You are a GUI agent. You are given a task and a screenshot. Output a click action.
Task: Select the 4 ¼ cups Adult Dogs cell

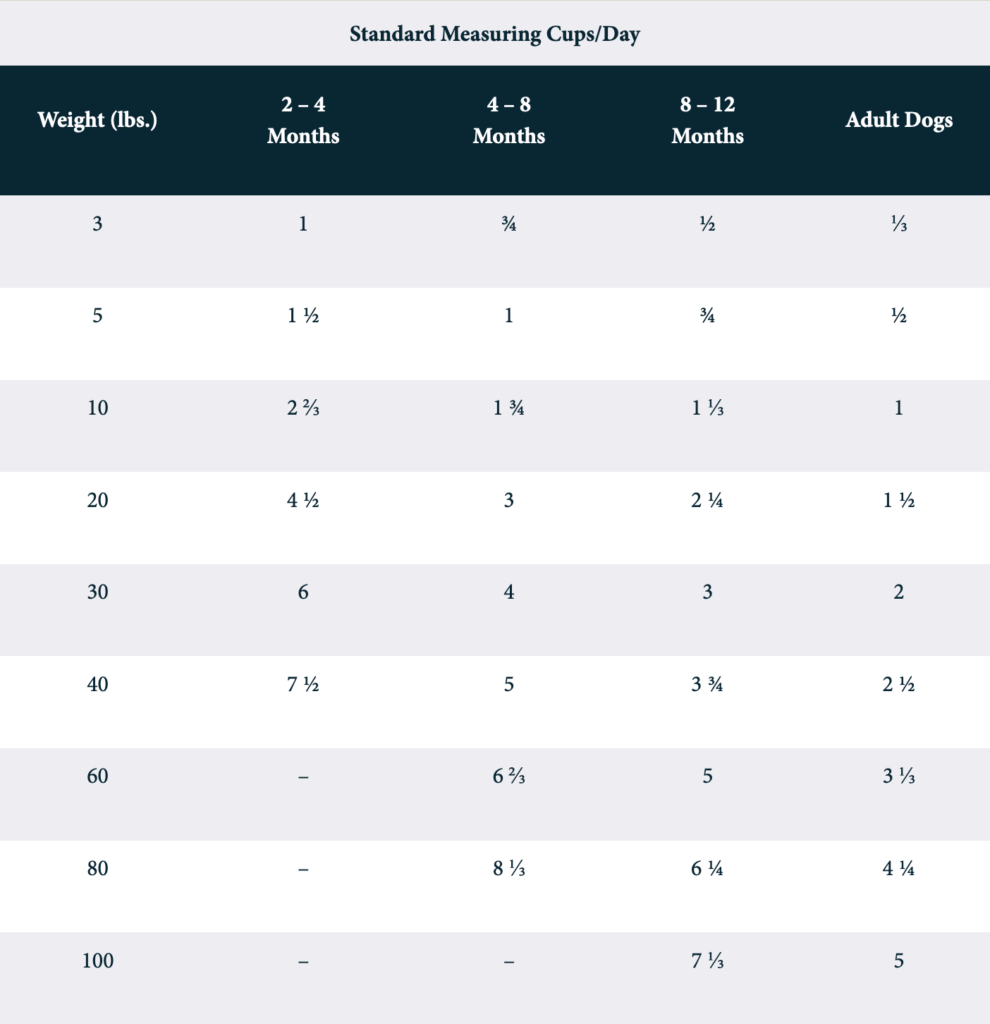coord(899,869)
